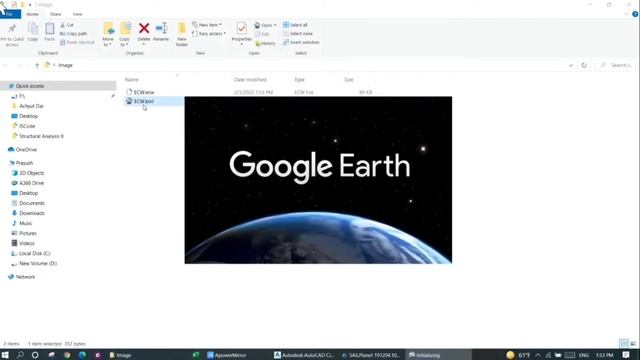Delete the selected file with red X
This screenshot has height=360, width=640.
[144, 33]
